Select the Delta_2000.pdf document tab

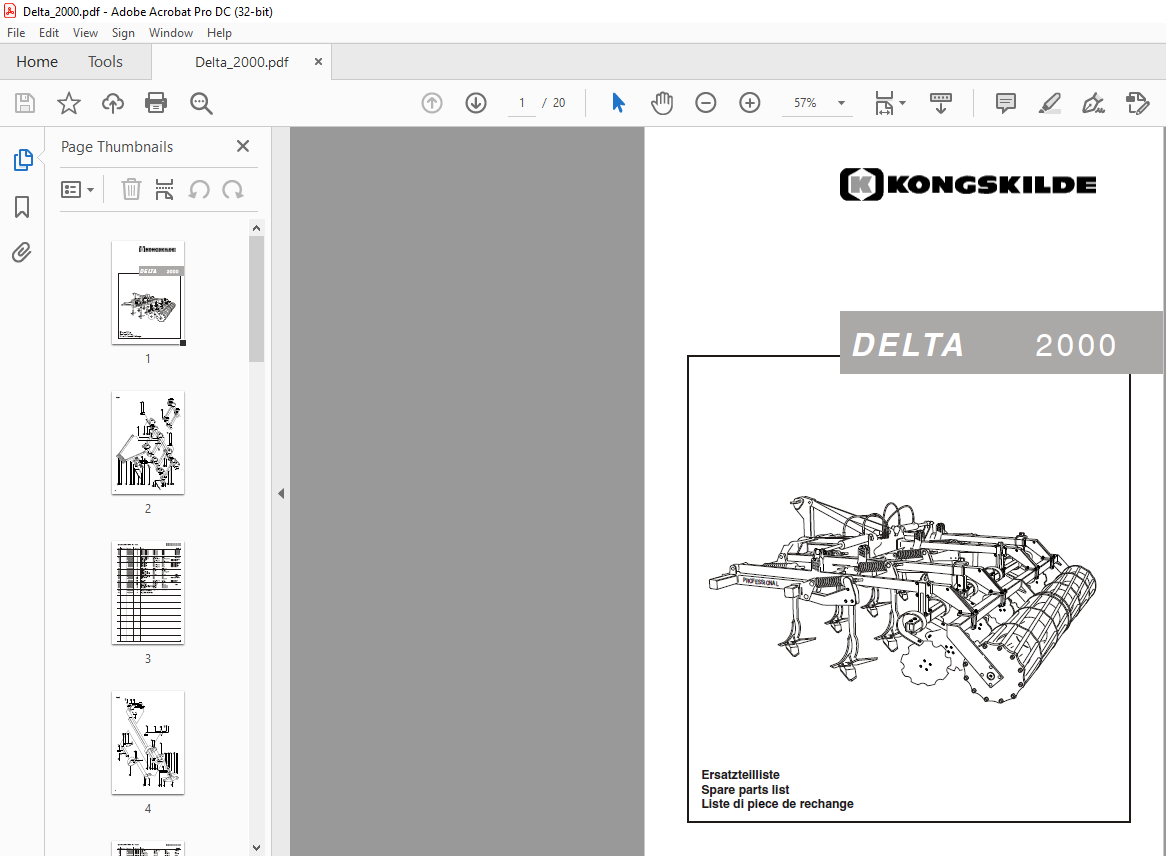241,62
